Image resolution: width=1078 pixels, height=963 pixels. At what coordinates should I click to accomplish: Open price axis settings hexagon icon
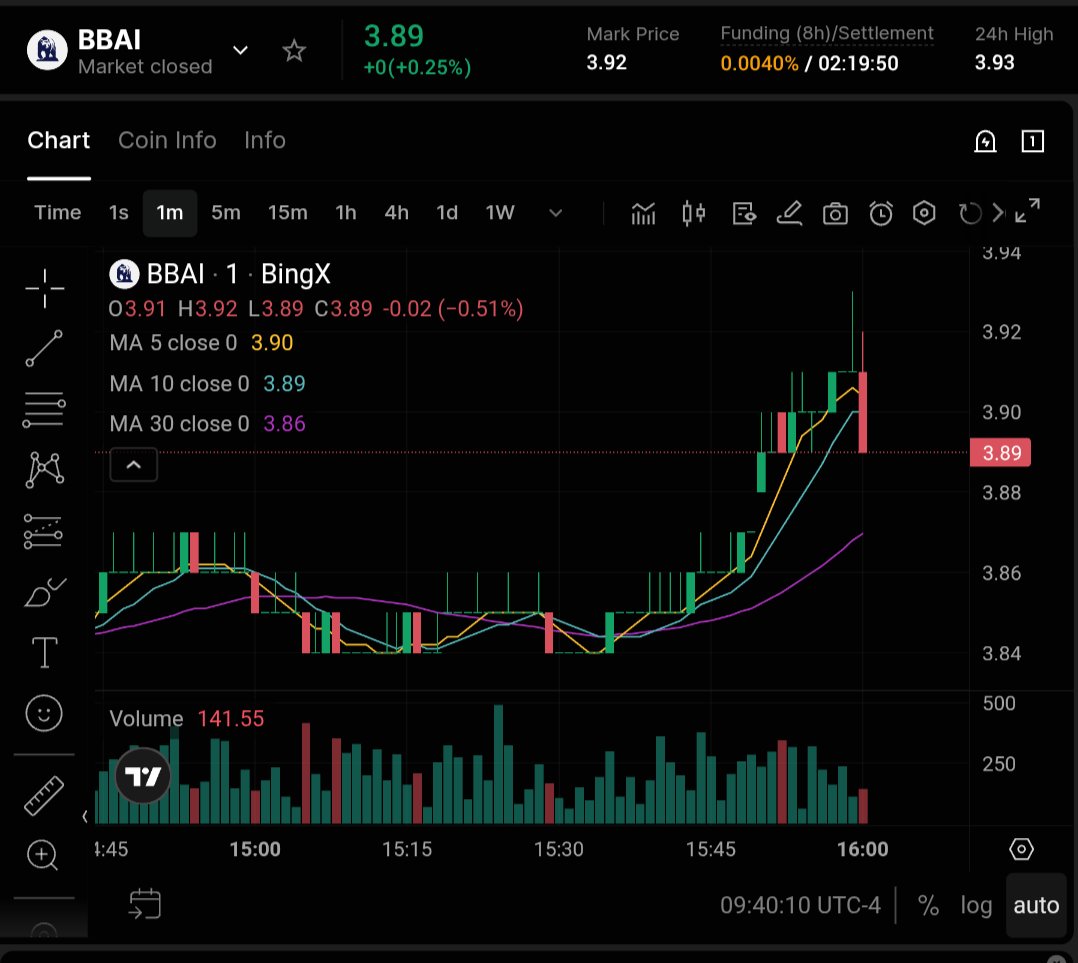click(1021, 850)
